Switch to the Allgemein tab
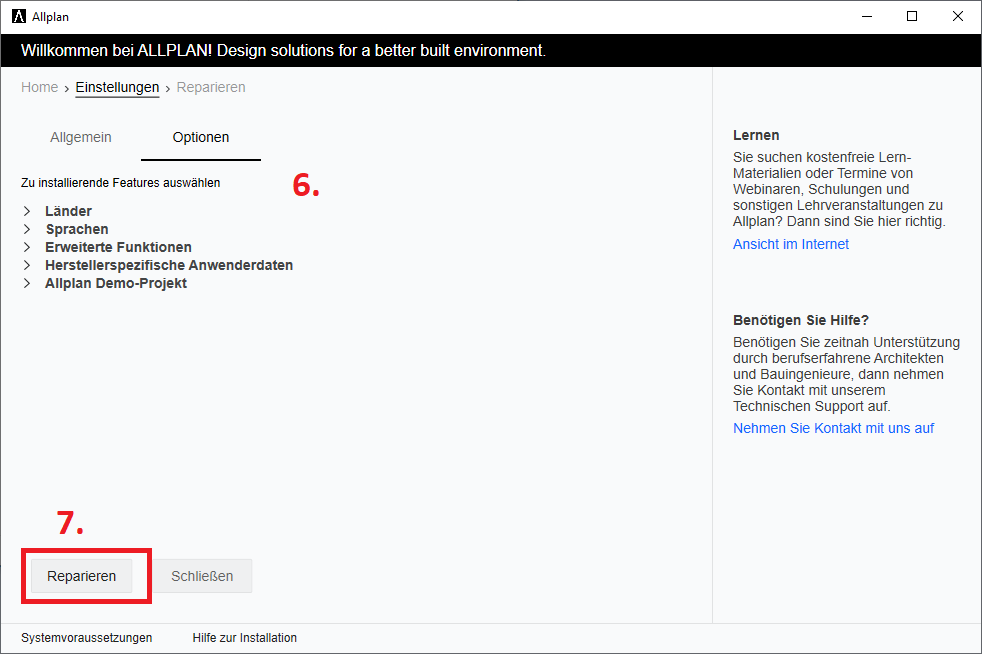The width and height of the screenshot is (982, 654). (81, 137)
